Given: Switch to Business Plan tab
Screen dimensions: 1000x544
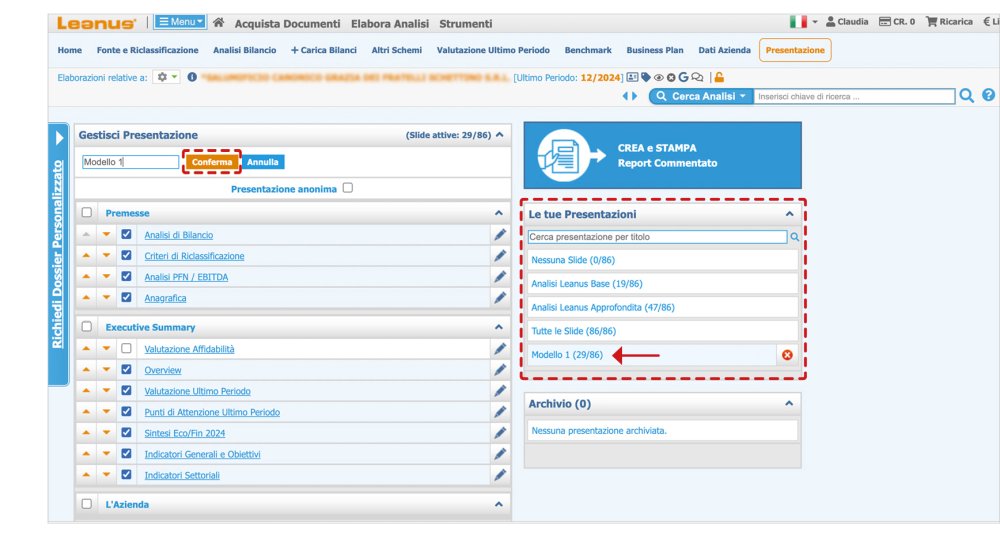Looking at the screenshot, I should (x=655, y=50).
